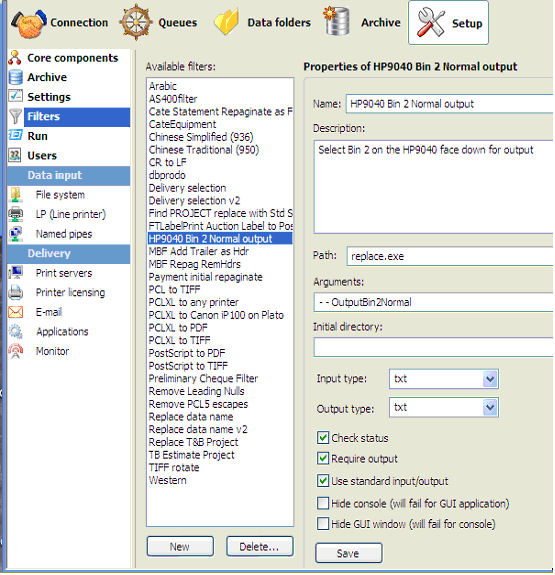Toggle Use standard input/output checkbox
Viewport: 555px width, 575px height.
[323, 481]
